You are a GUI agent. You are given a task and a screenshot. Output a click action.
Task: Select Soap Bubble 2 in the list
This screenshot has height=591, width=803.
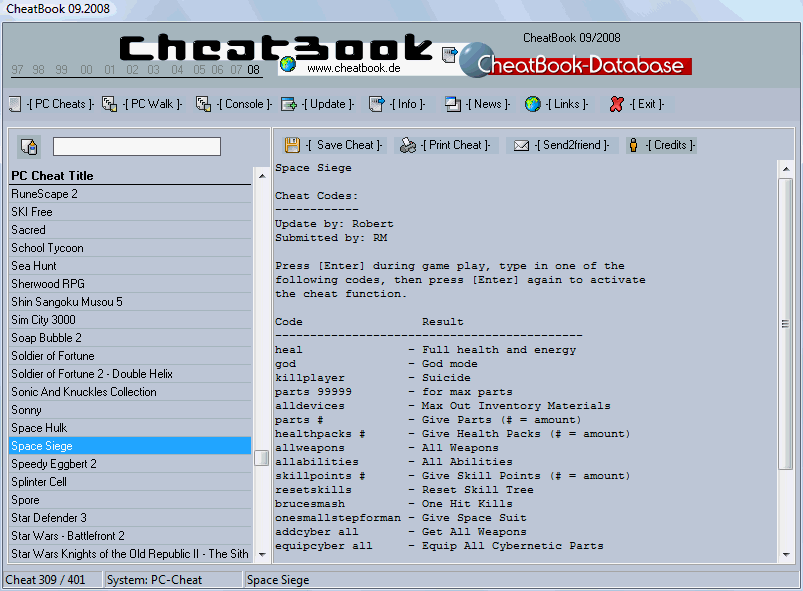[131, 338]
